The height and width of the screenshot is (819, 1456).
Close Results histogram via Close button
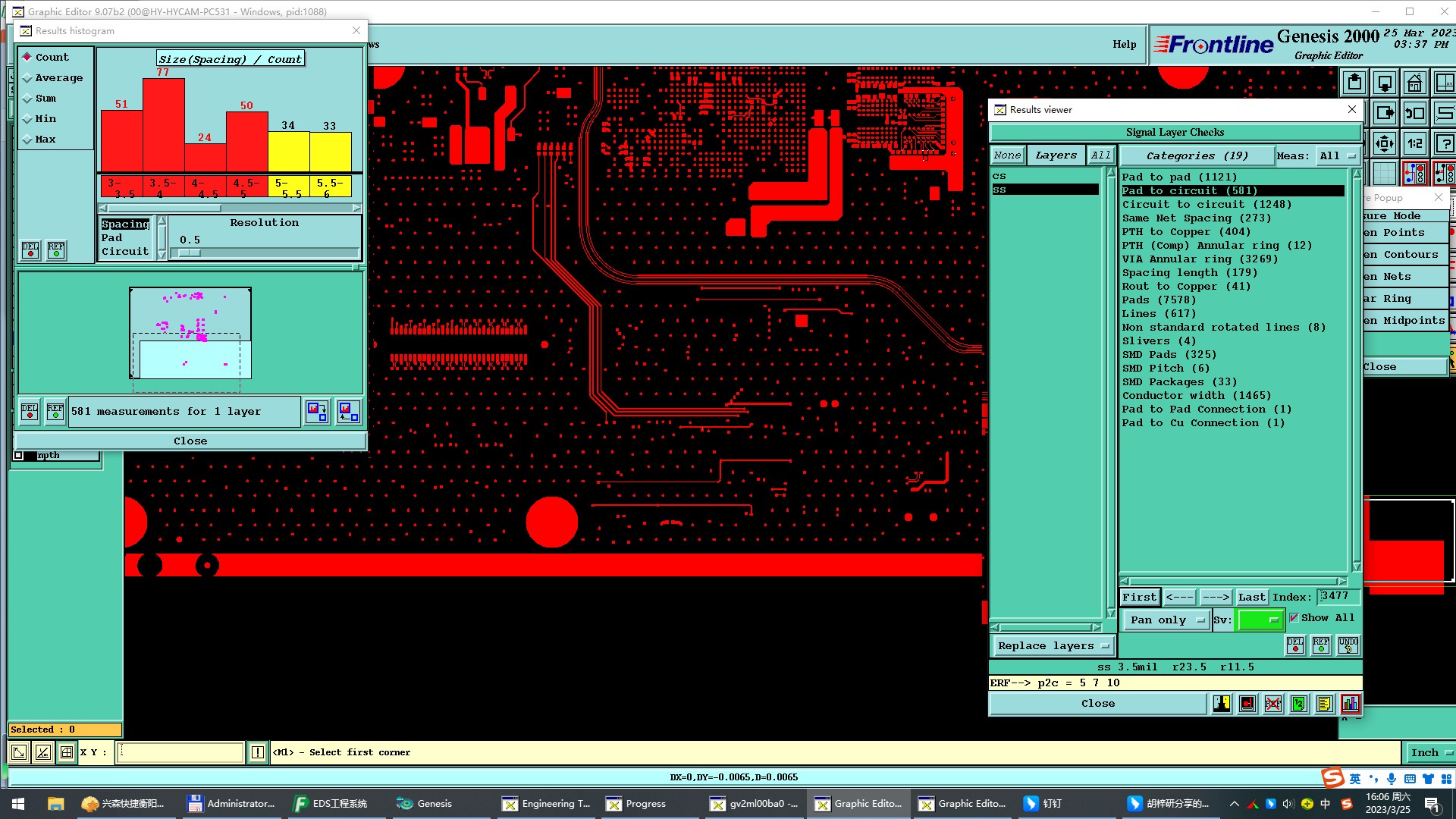190,441
